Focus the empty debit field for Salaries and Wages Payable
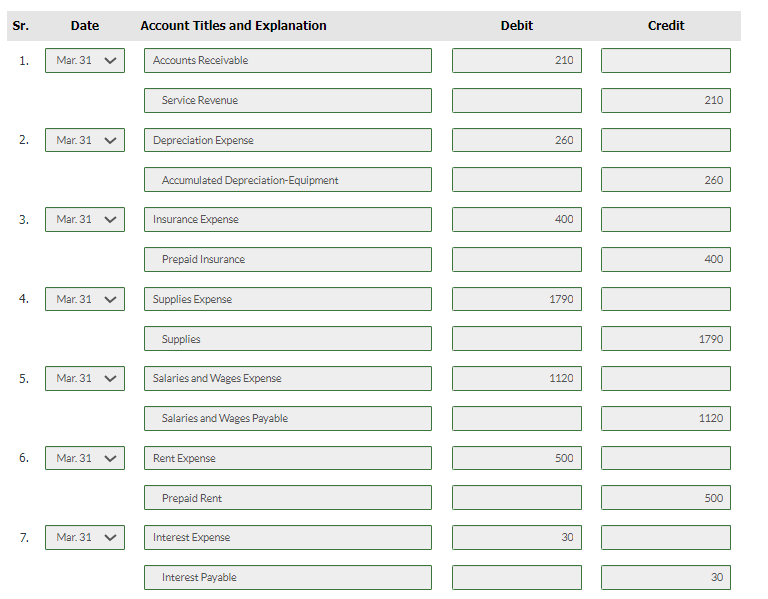768x599 pixels. coord(517,418)
